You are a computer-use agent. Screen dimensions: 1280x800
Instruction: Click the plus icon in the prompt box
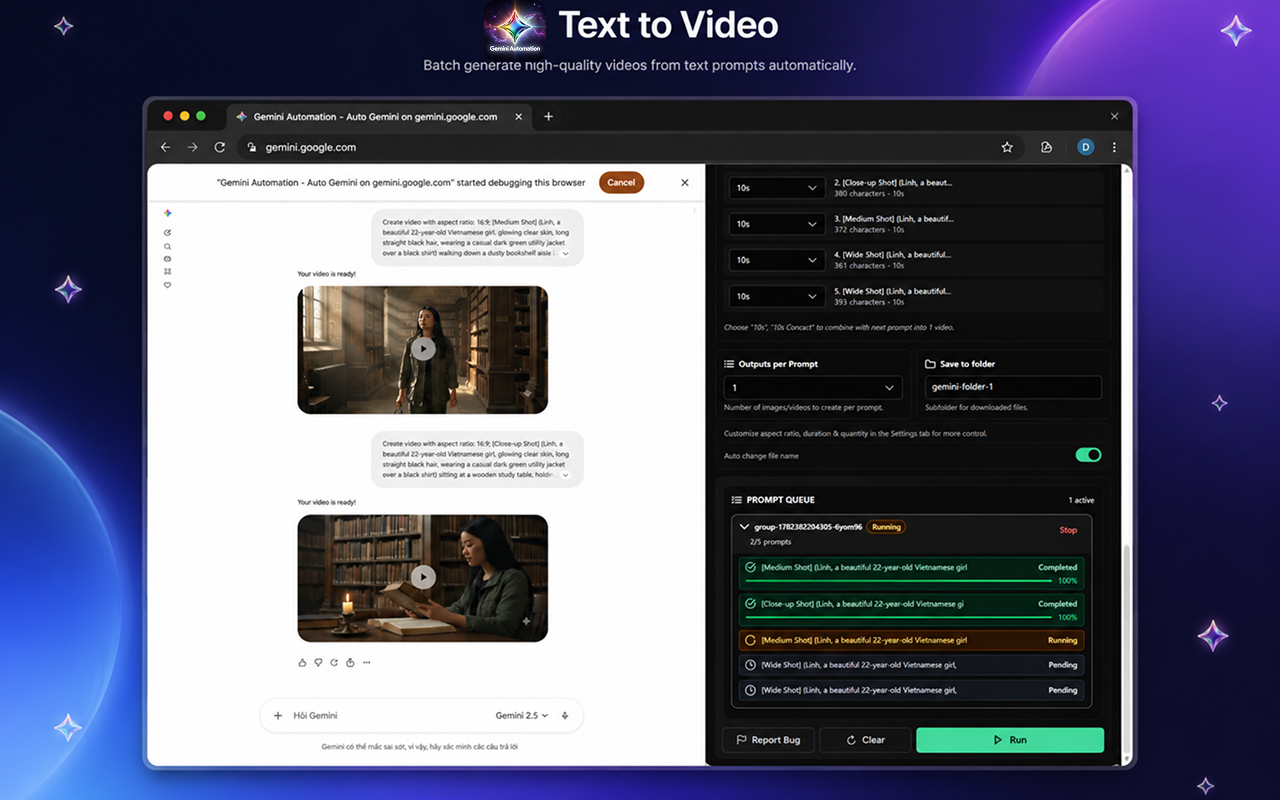[x=278, y=716]
